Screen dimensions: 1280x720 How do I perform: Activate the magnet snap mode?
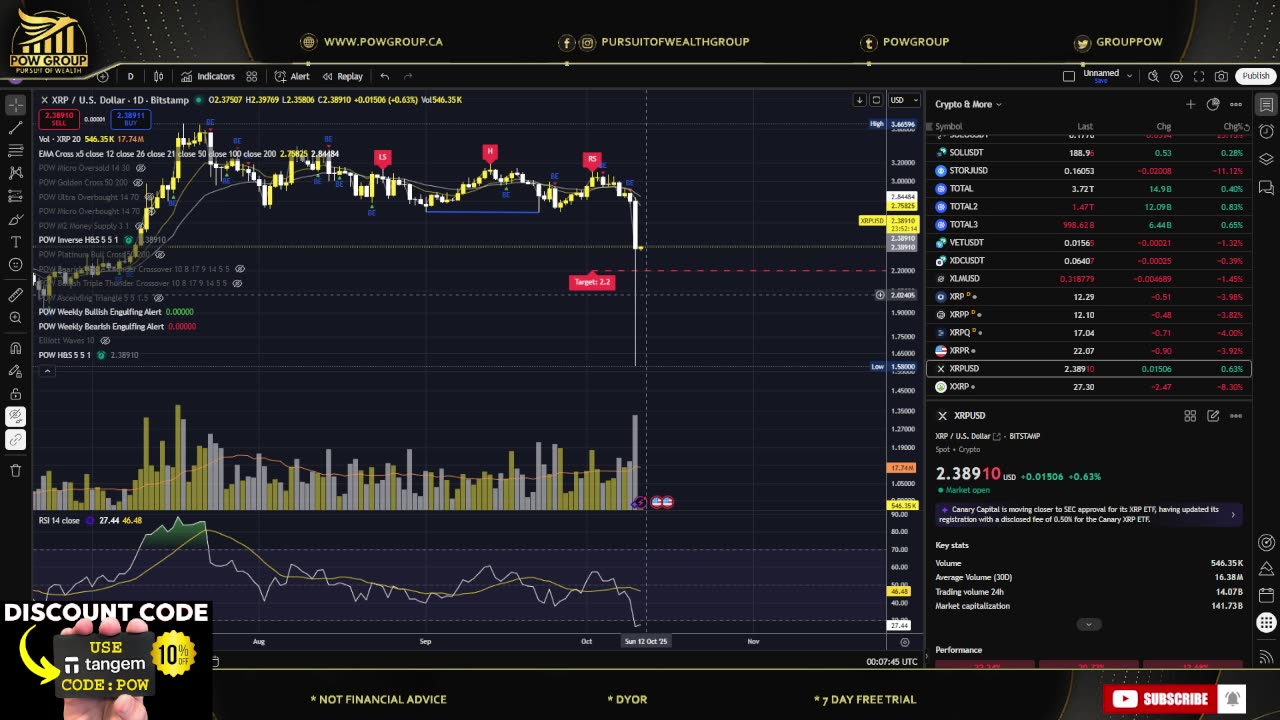(x=15, y=348)
